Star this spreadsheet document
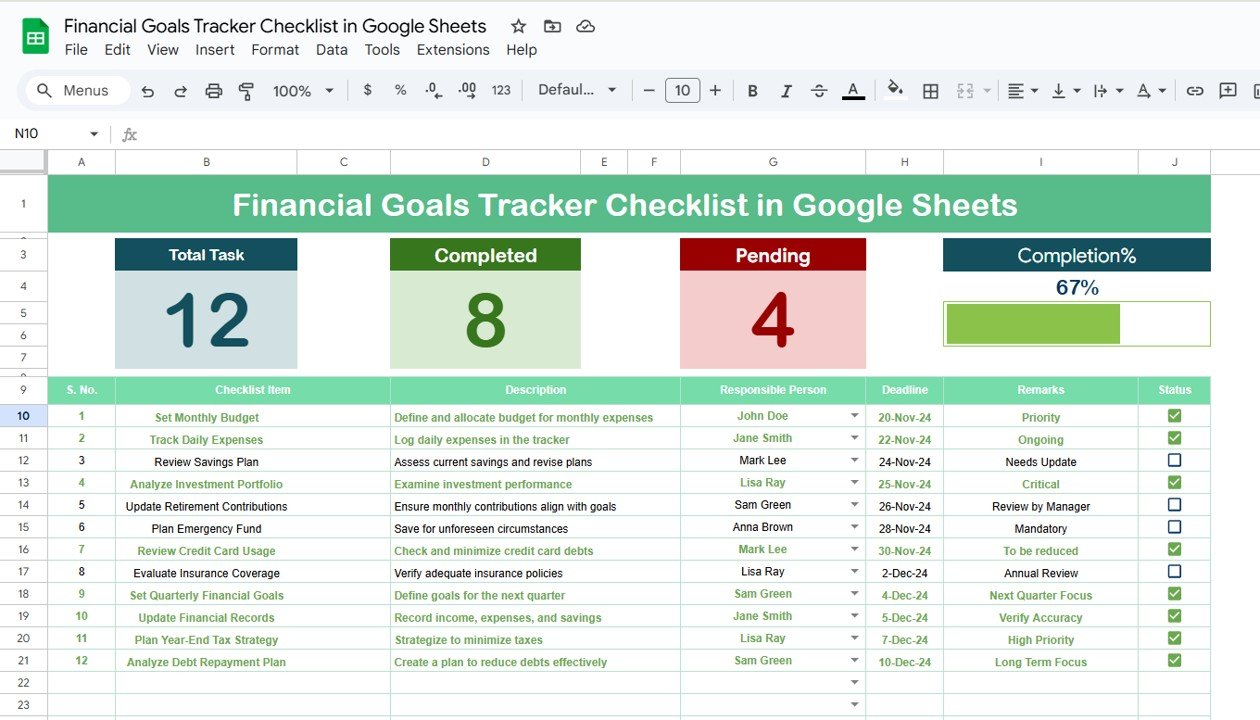Image resolution: width=1260 pixels, height=720 pixels. tap(518, 27)
